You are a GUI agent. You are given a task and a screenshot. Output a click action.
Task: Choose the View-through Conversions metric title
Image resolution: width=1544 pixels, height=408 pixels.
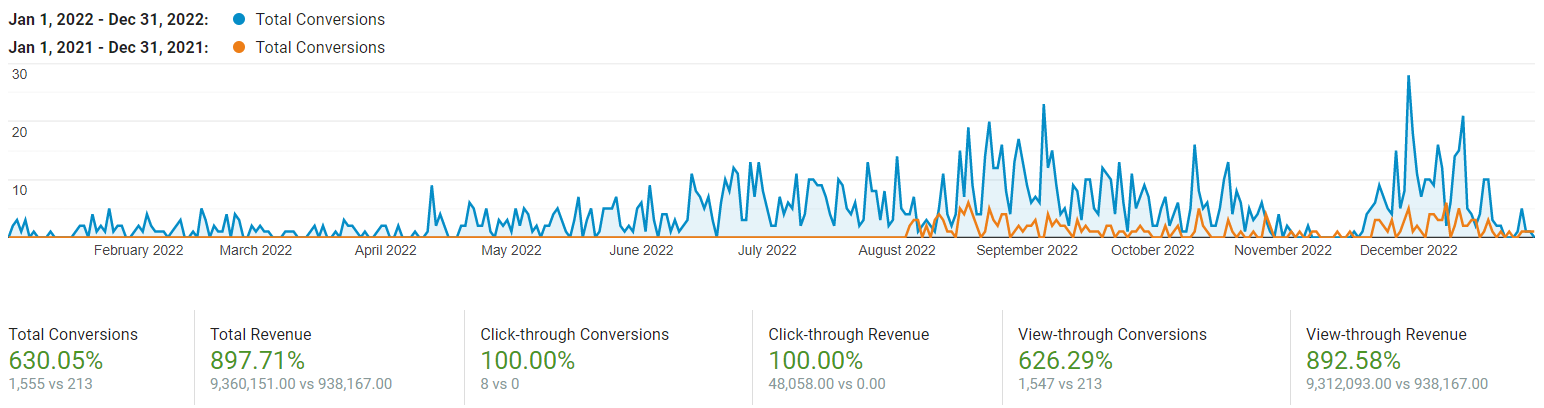point(1112,335)
